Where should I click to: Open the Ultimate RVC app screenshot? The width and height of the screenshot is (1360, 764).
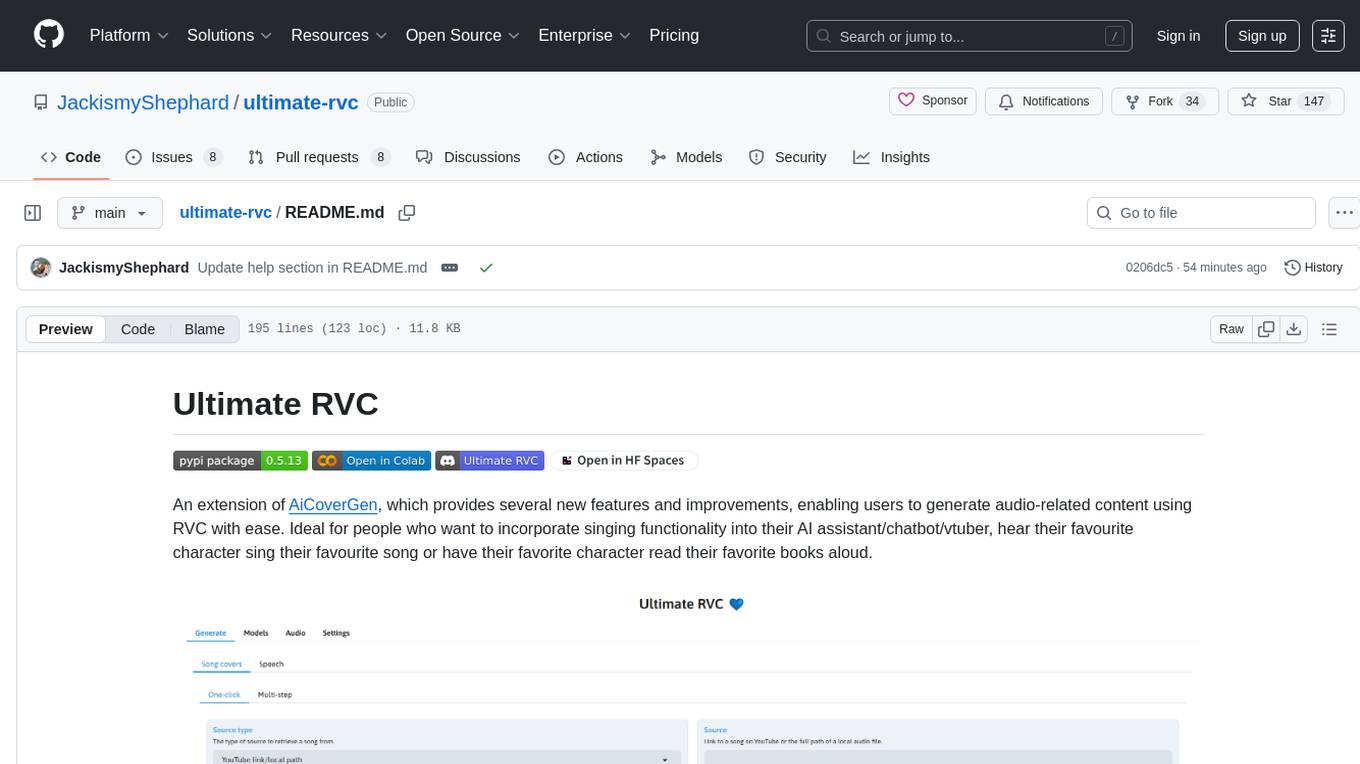[689, 678]
